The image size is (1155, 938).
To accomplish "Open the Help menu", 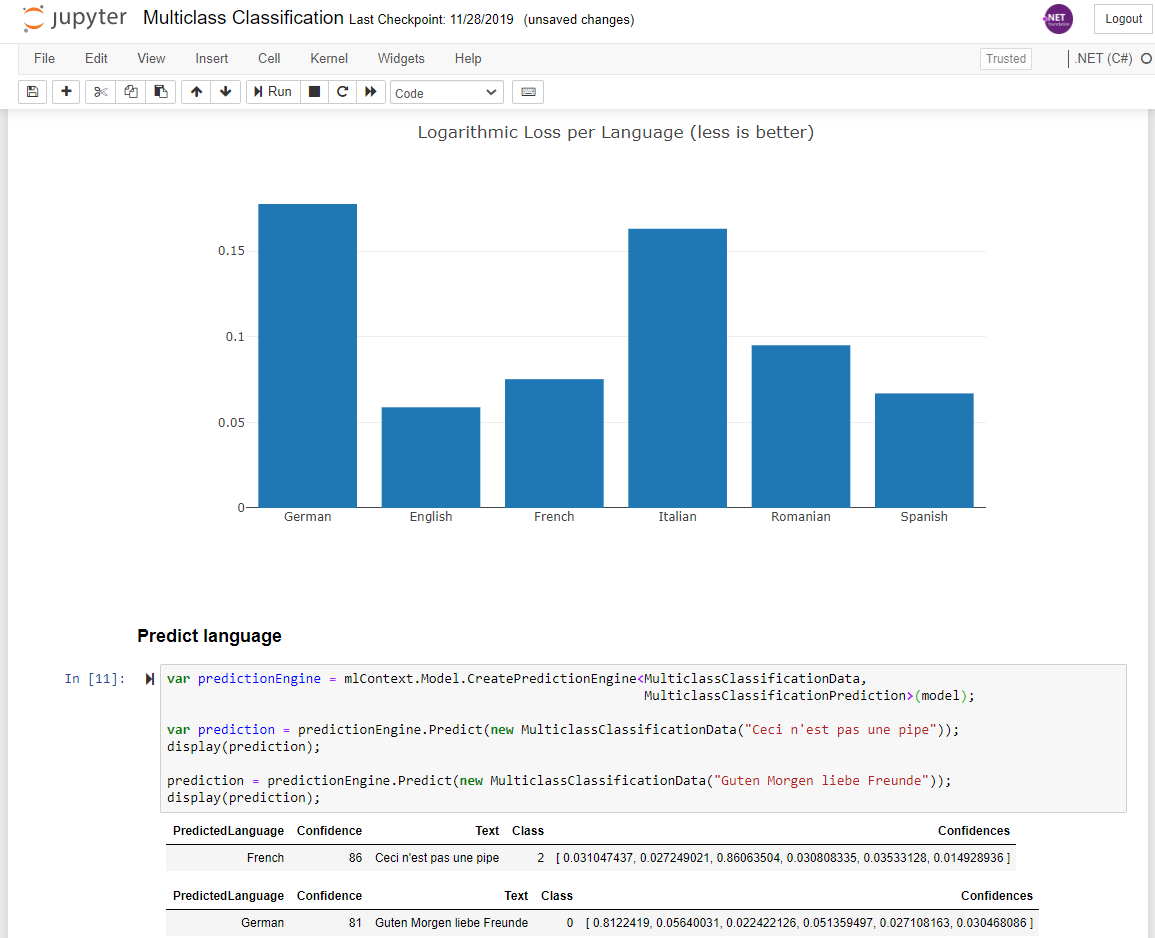I will pyautogui.click(x=468, y=59).
